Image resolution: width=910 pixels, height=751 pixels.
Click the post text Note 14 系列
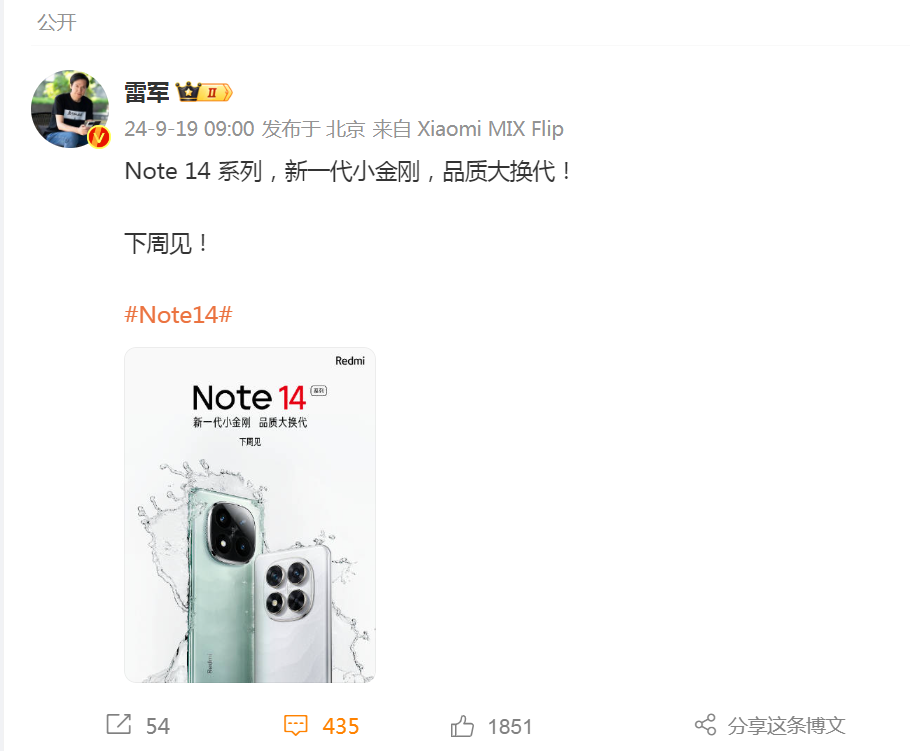pyautogui.click(x=193, y=171)
